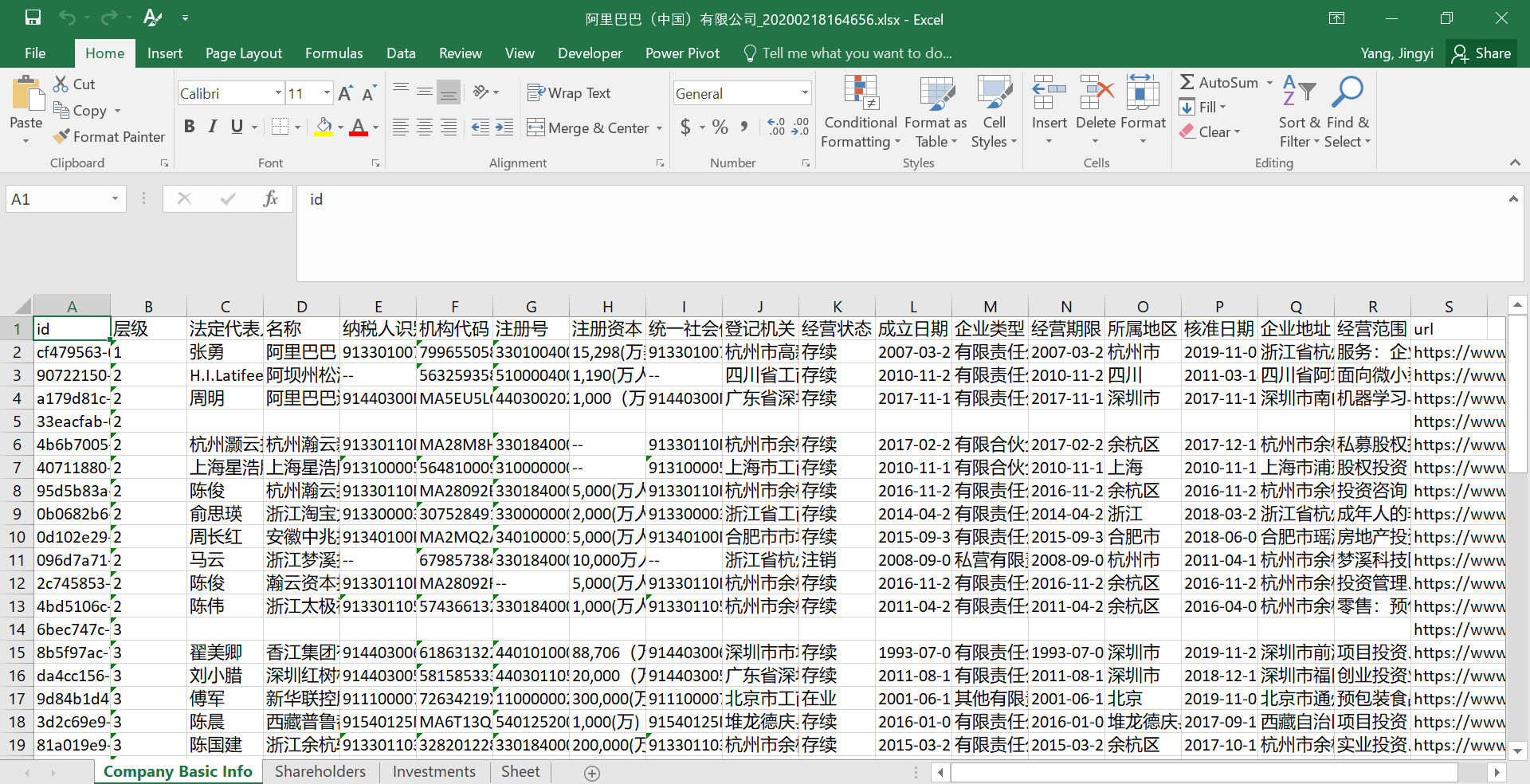Toggle Align Left
This screenshot has width=1530, height=784.
(x=401, y=127)
